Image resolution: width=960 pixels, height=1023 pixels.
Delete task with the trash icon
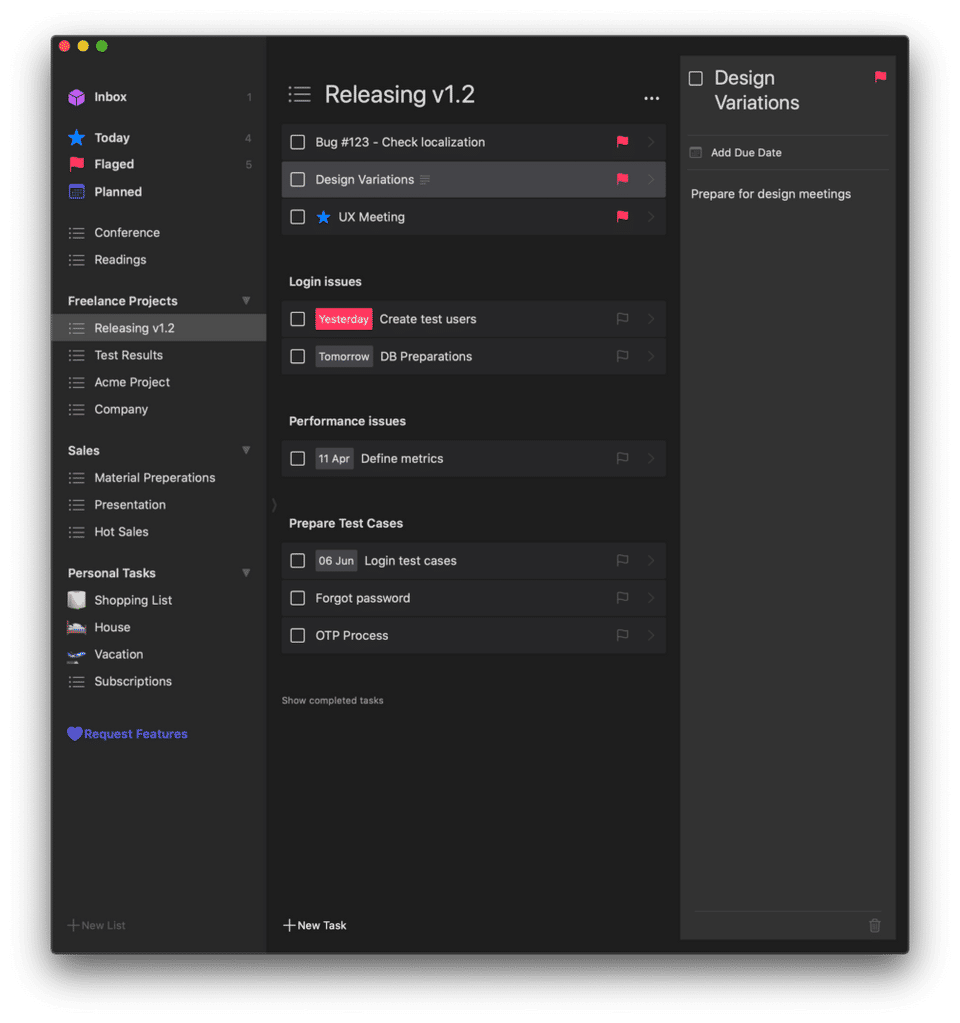[875, 925]
